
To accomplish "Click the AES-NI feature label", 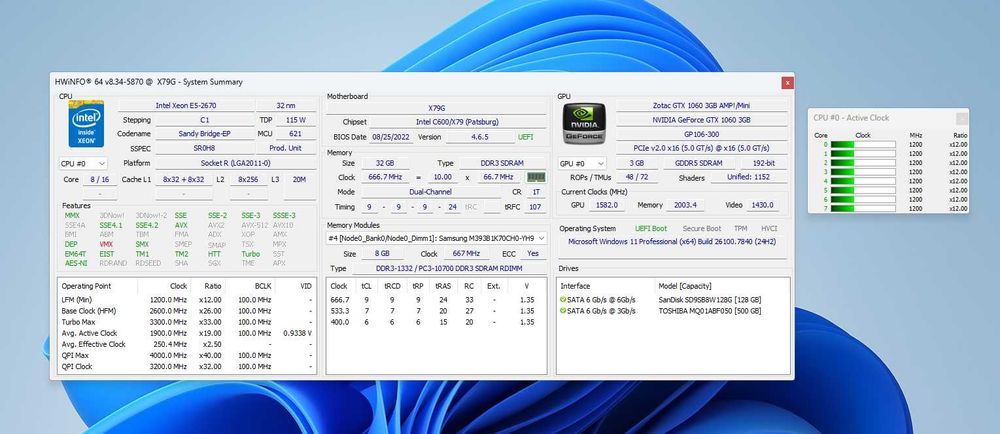I will 76,263.
